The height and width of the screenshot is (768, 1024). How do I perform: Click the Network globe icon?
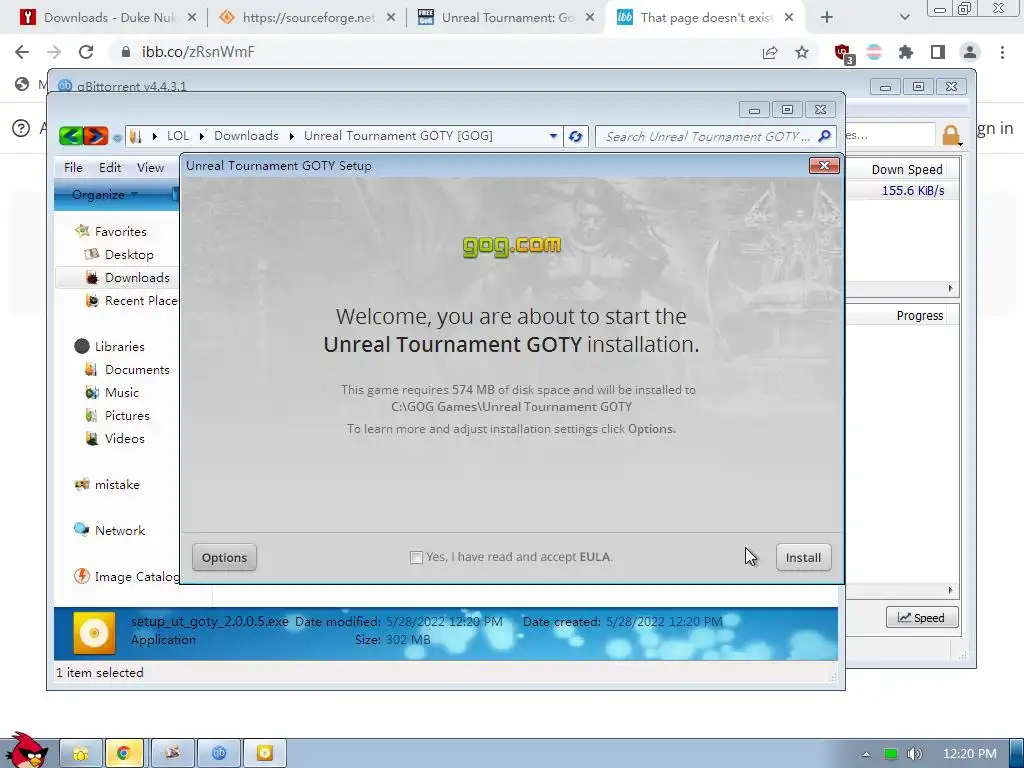82,530
